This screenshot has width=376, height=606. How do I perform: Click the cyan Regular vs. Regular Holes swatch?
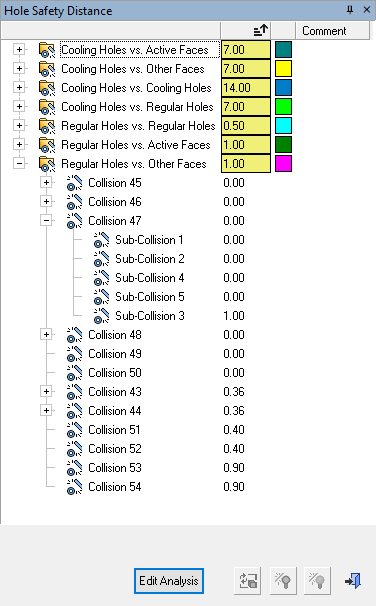(x=283, y=126)
